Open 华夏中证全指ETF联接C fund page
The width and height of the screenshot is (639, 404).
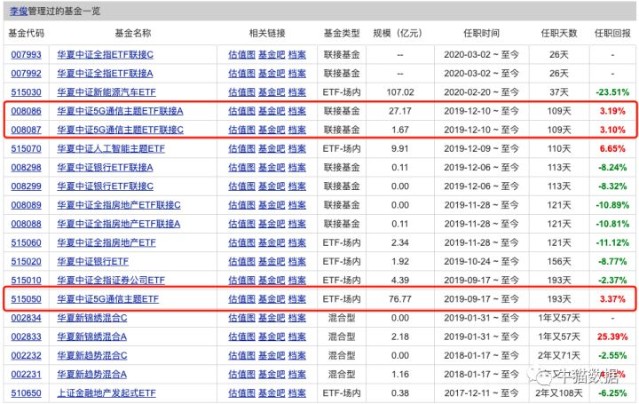click(x=105, y=55)
